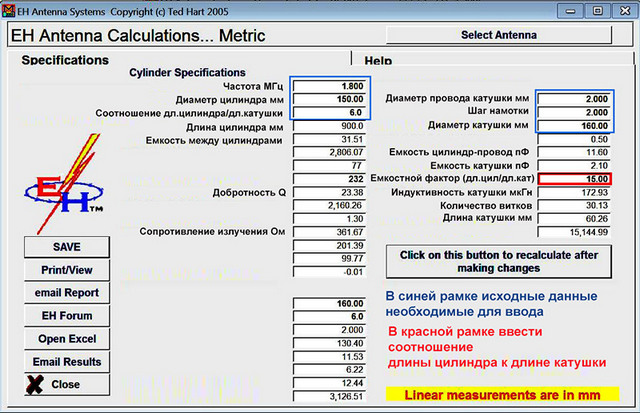This screenshot has width=640, height=413.
Task: Click the Добротность Q label
Action: pyautogui.click(x=249, y=192)
